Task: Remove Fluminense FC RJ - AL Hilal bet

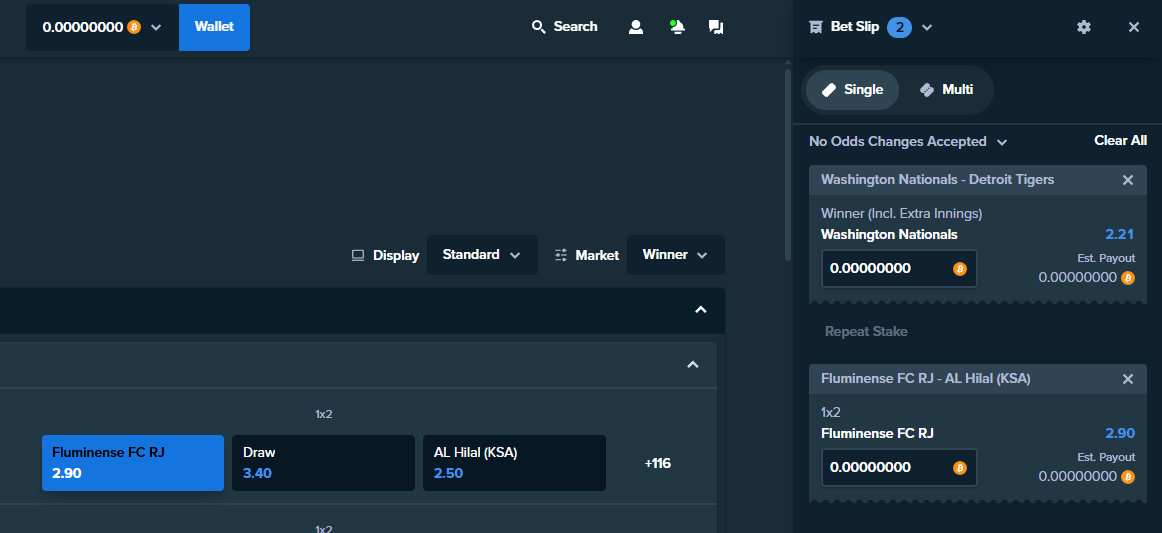Action: [x=1128, y=379]
